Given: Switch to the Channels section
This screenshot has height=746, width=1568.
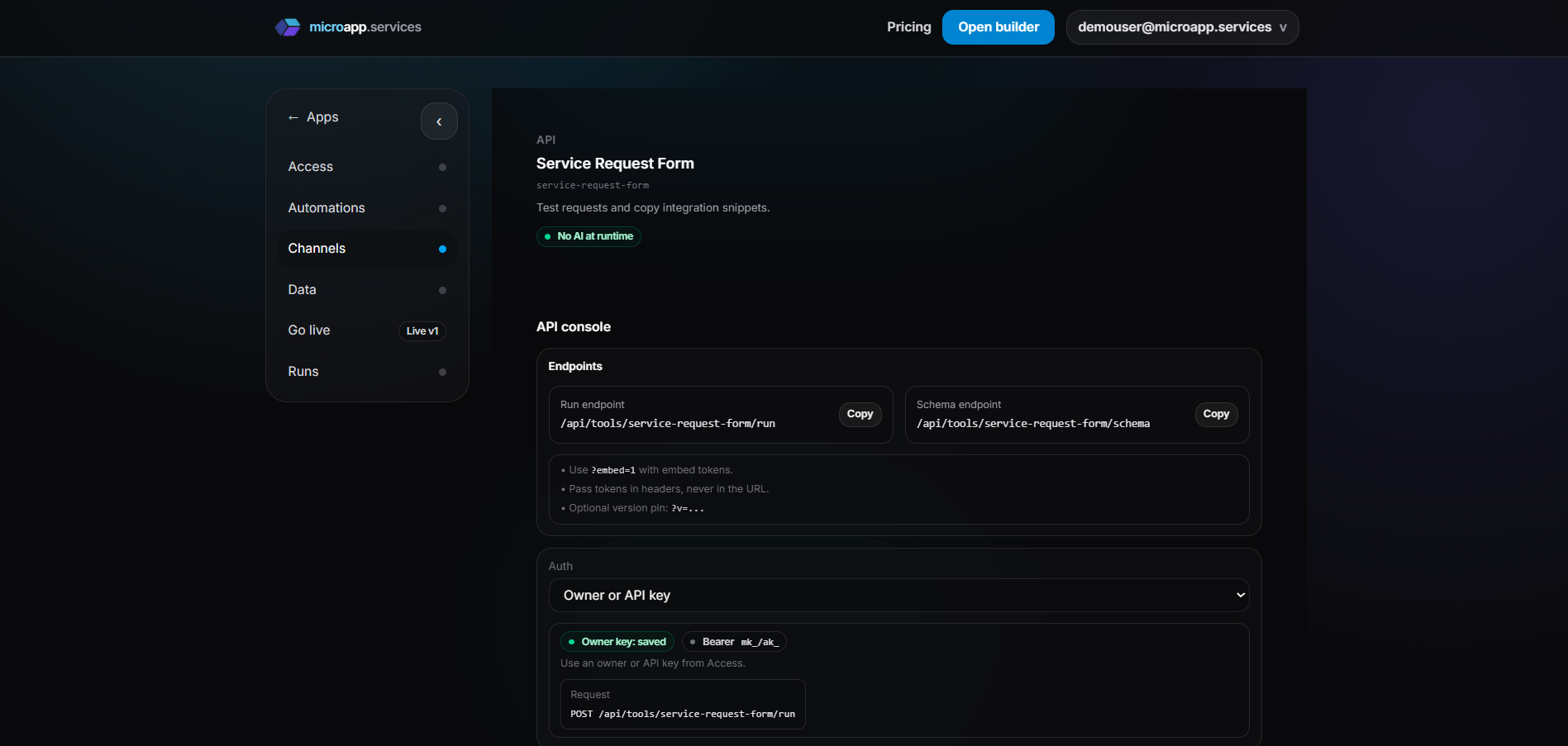Looking at the screenshot, I should click(317, 248).
